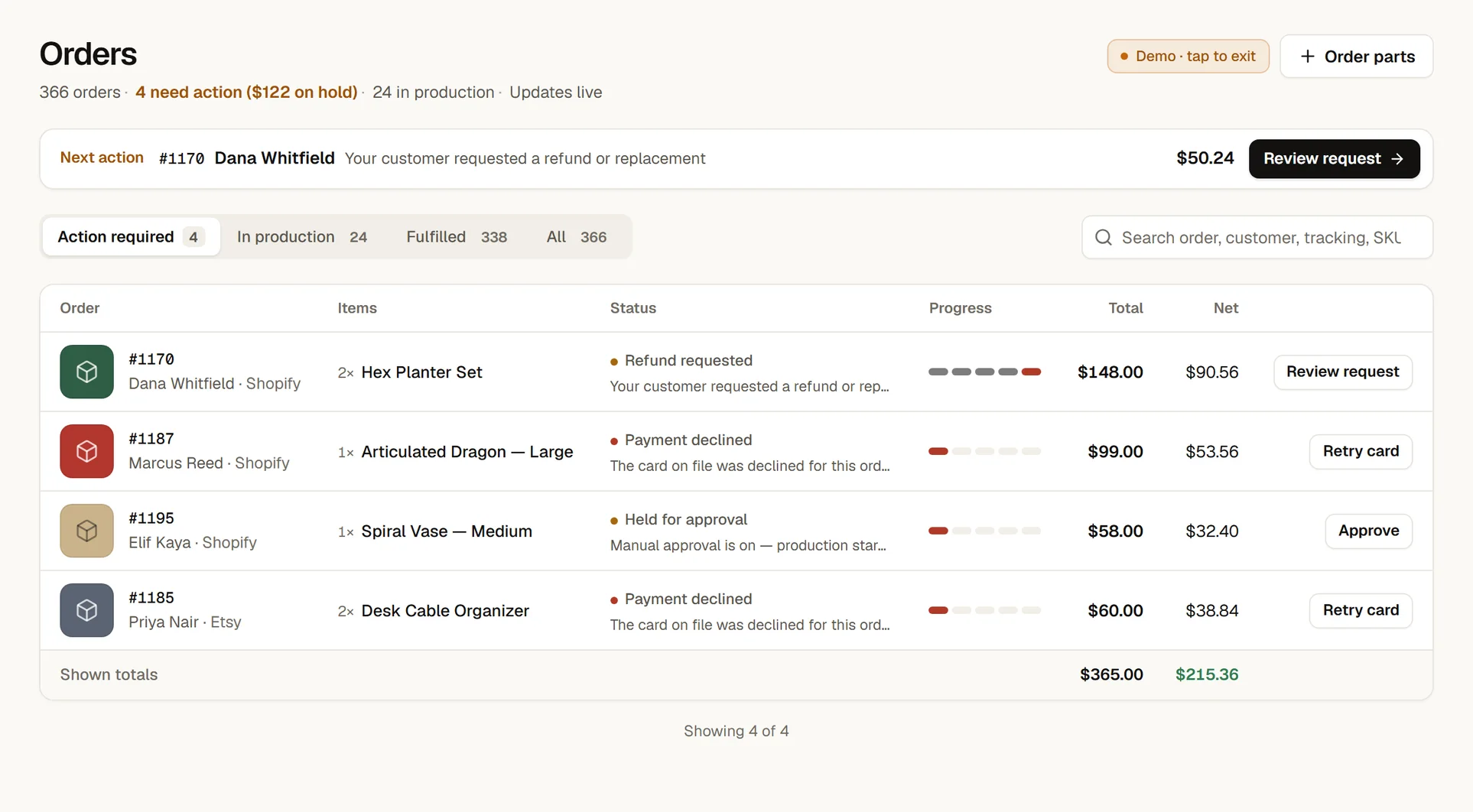This screenshot has width=1473, height=812.
Task: Click the slate box icon for order #1185
Action: (86, 610)
